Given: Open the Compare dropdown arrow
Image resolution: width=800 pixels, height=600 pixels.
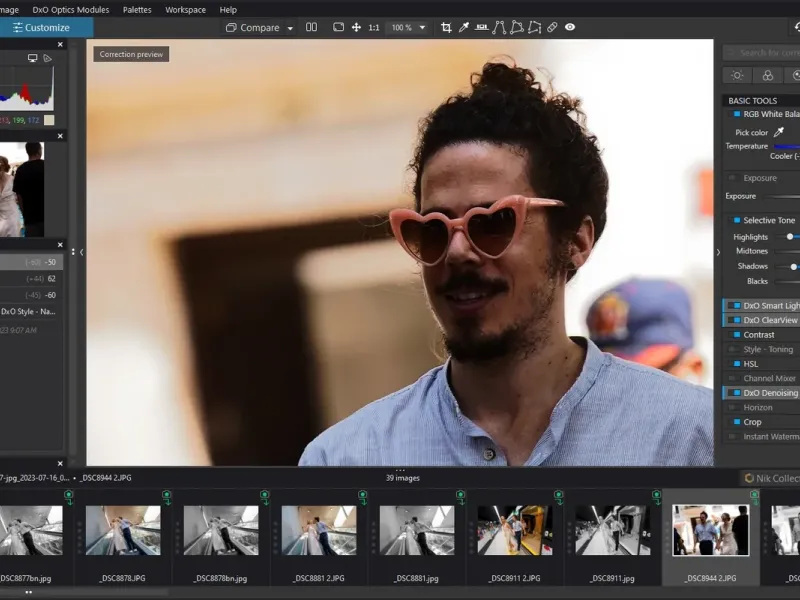Looking at the screenshot, I should click(x=290, y=28).
